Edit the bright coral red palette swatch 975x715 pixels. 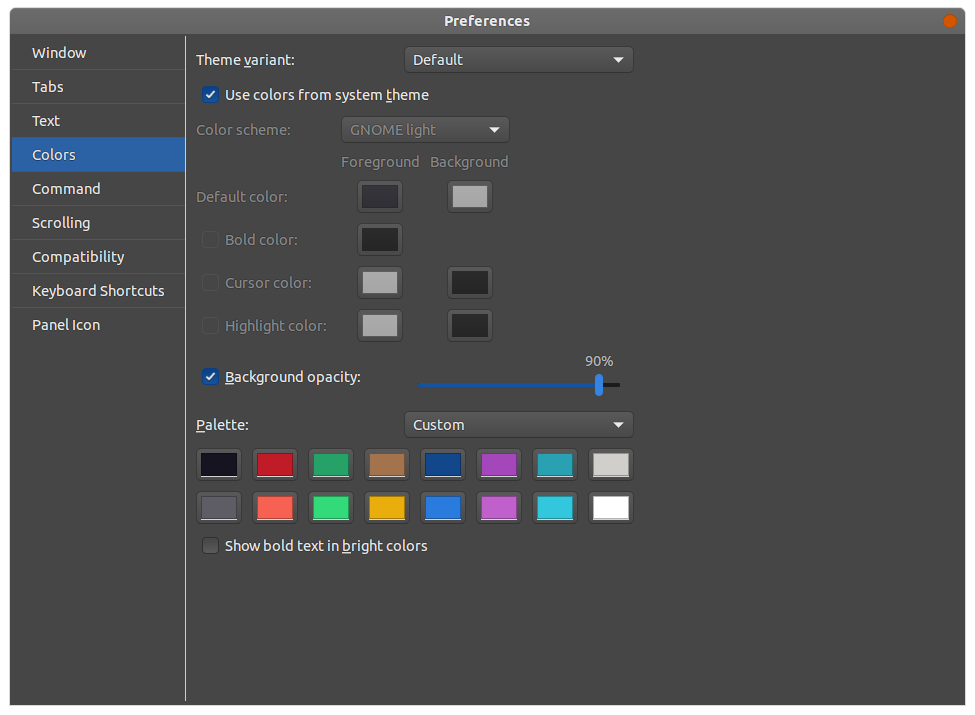click(275, 508)
